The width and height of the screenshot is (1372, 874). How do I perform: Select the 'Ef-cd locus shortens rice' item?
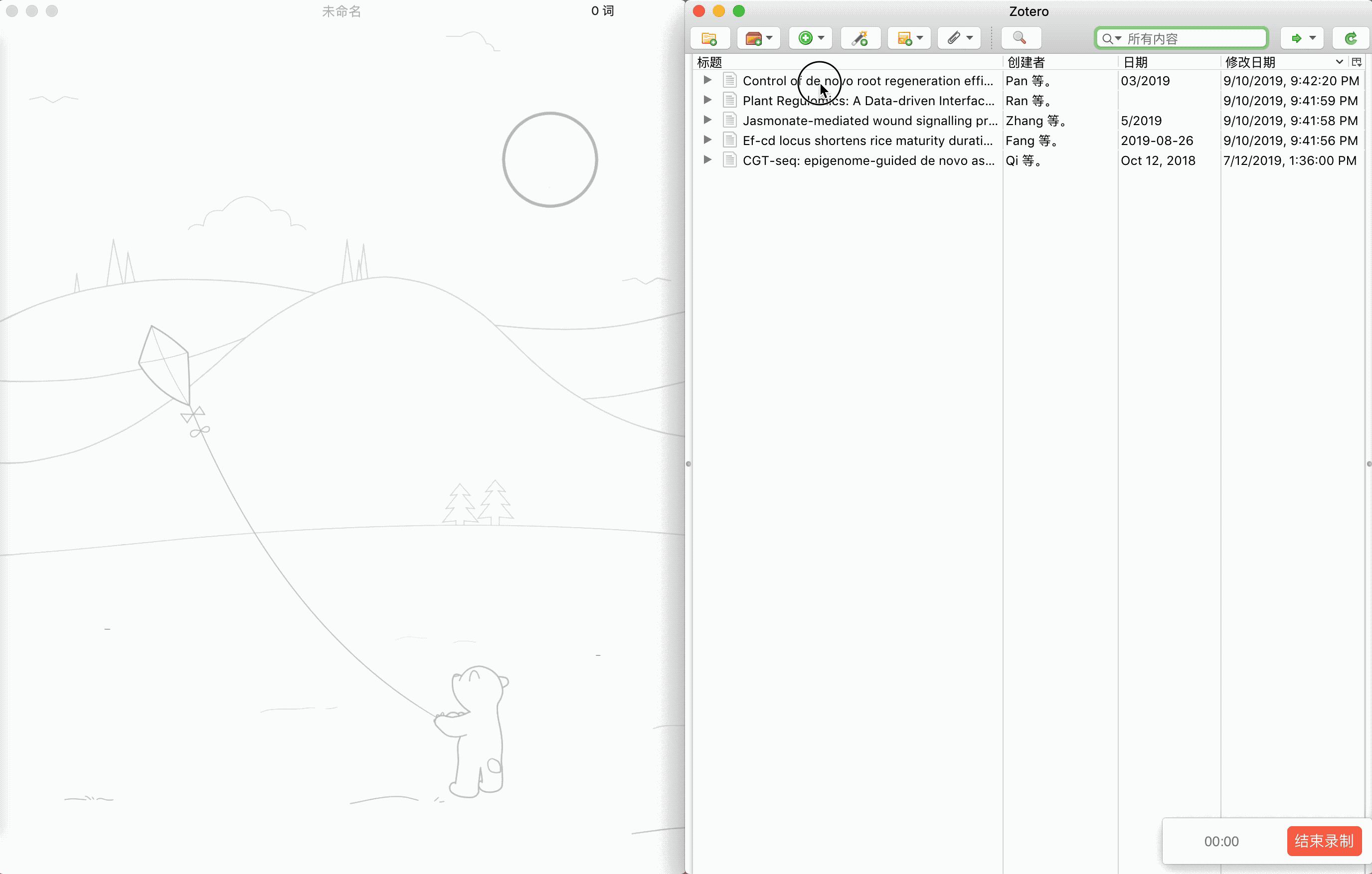pyautogui.click(x=867, y=141)
